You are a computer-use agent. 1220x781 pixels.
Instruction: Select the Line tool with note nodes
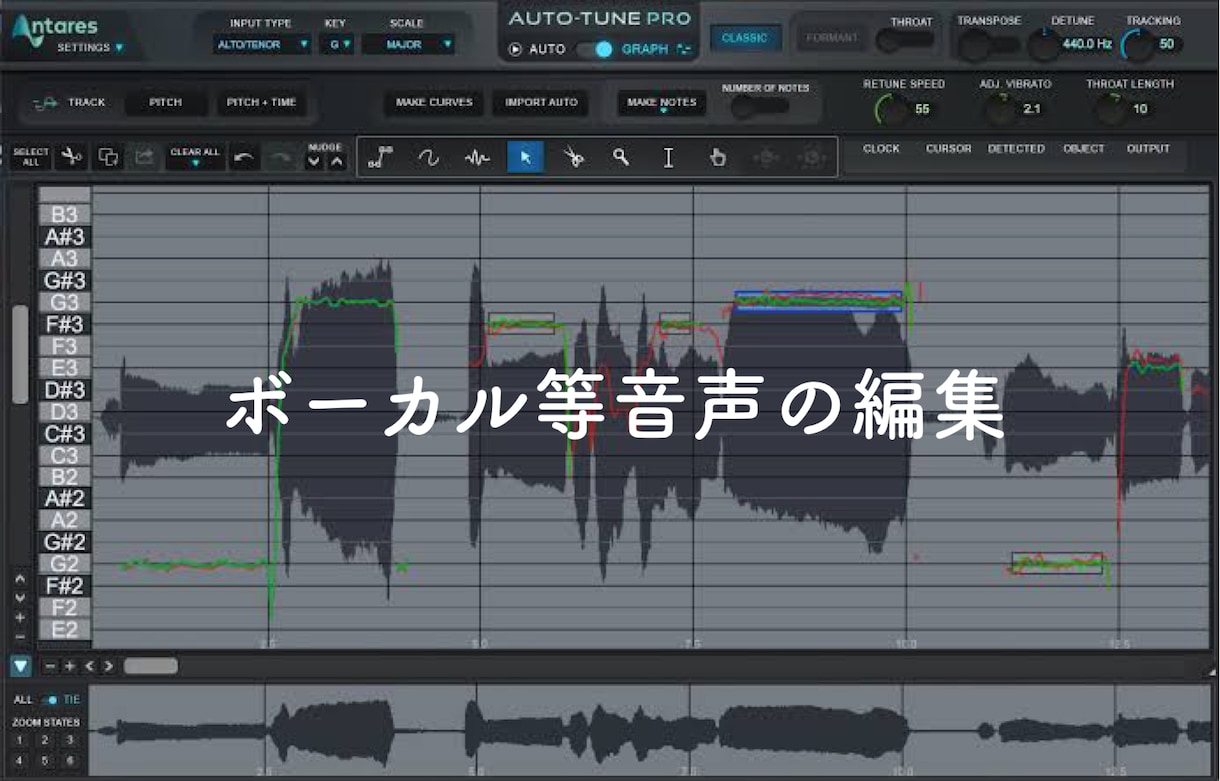[380, 157]
